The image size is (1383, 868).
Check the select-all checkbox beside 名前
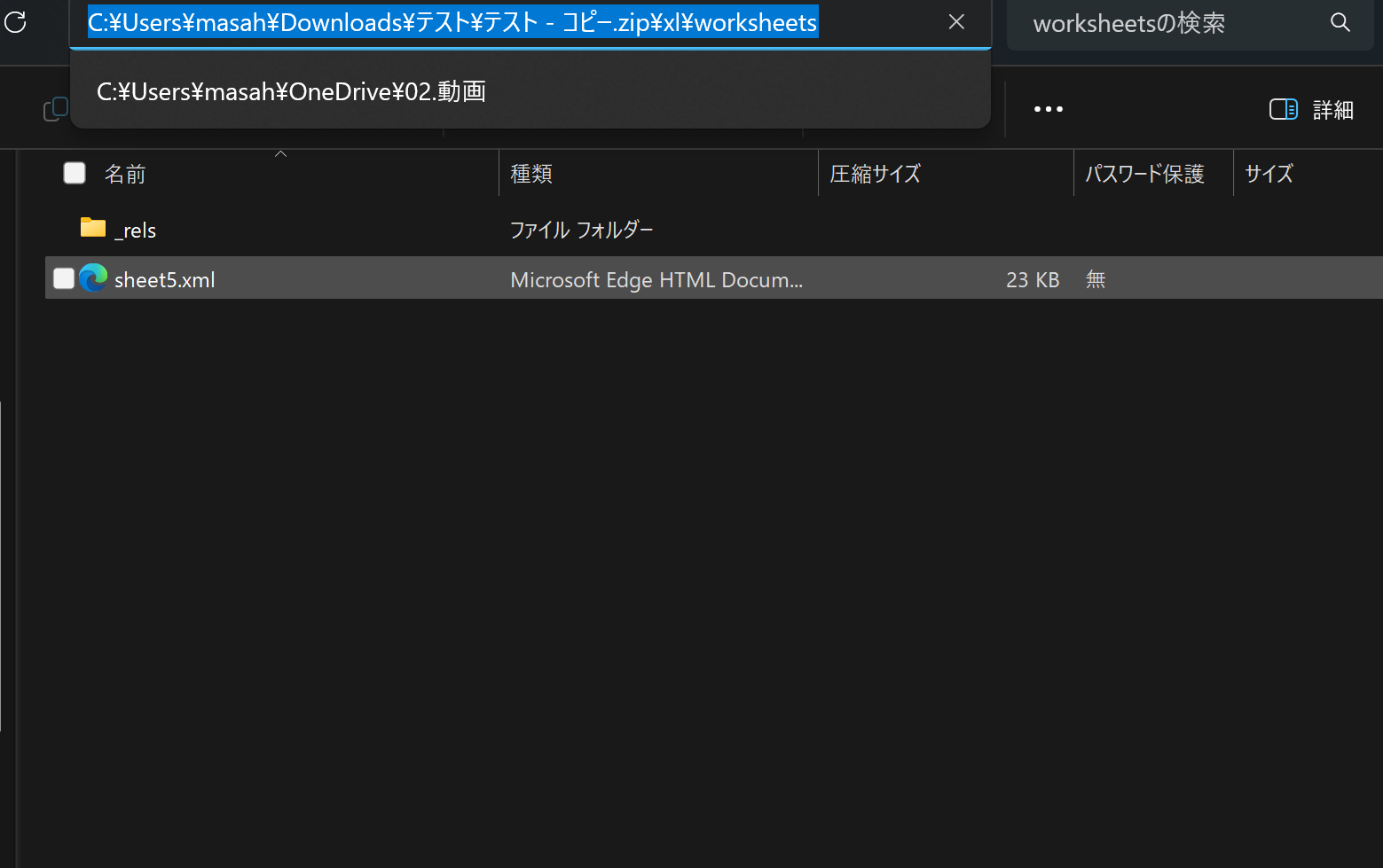click(75, 173)
